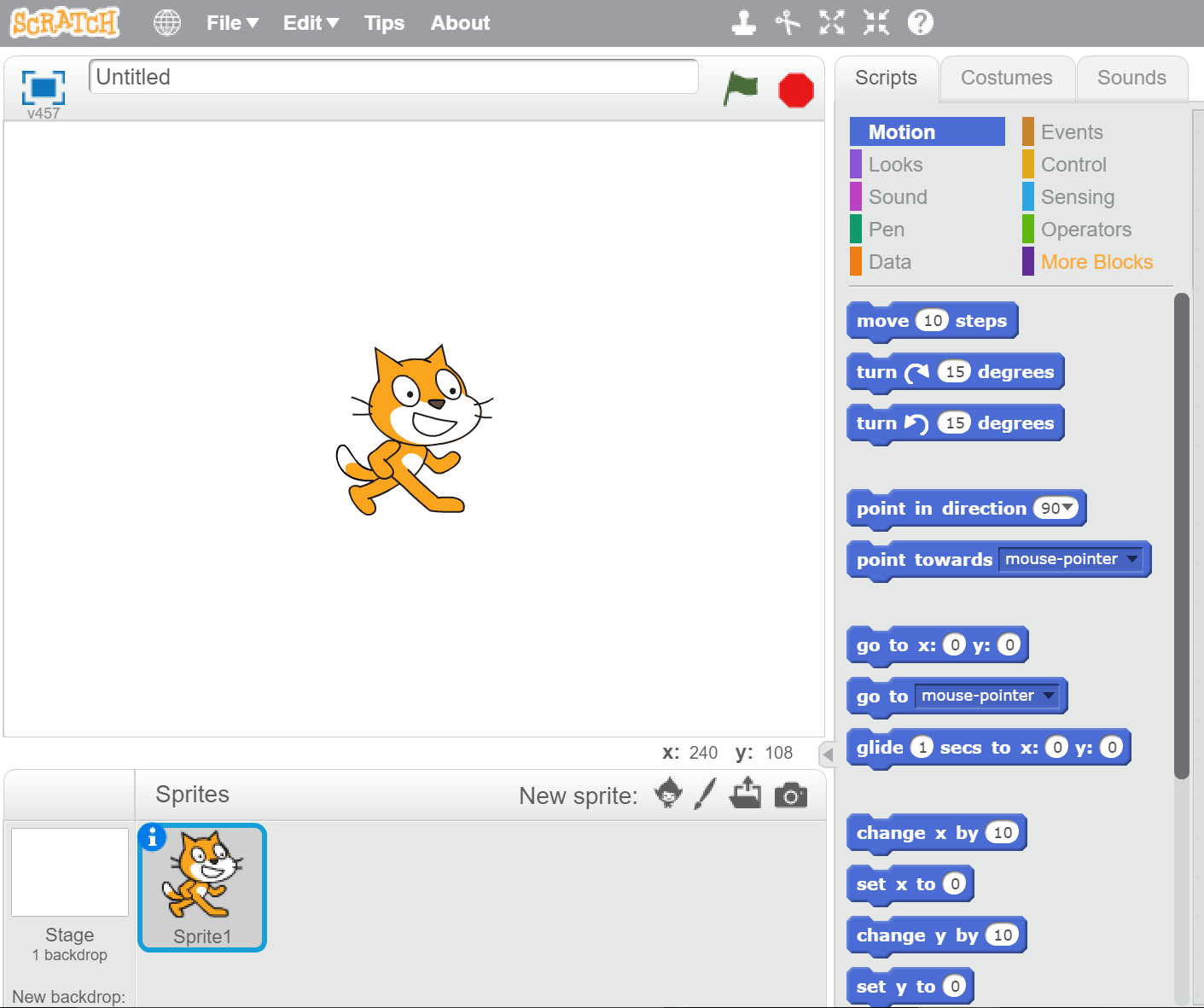
Task: Open the File menu
Action: coord(232,23)
